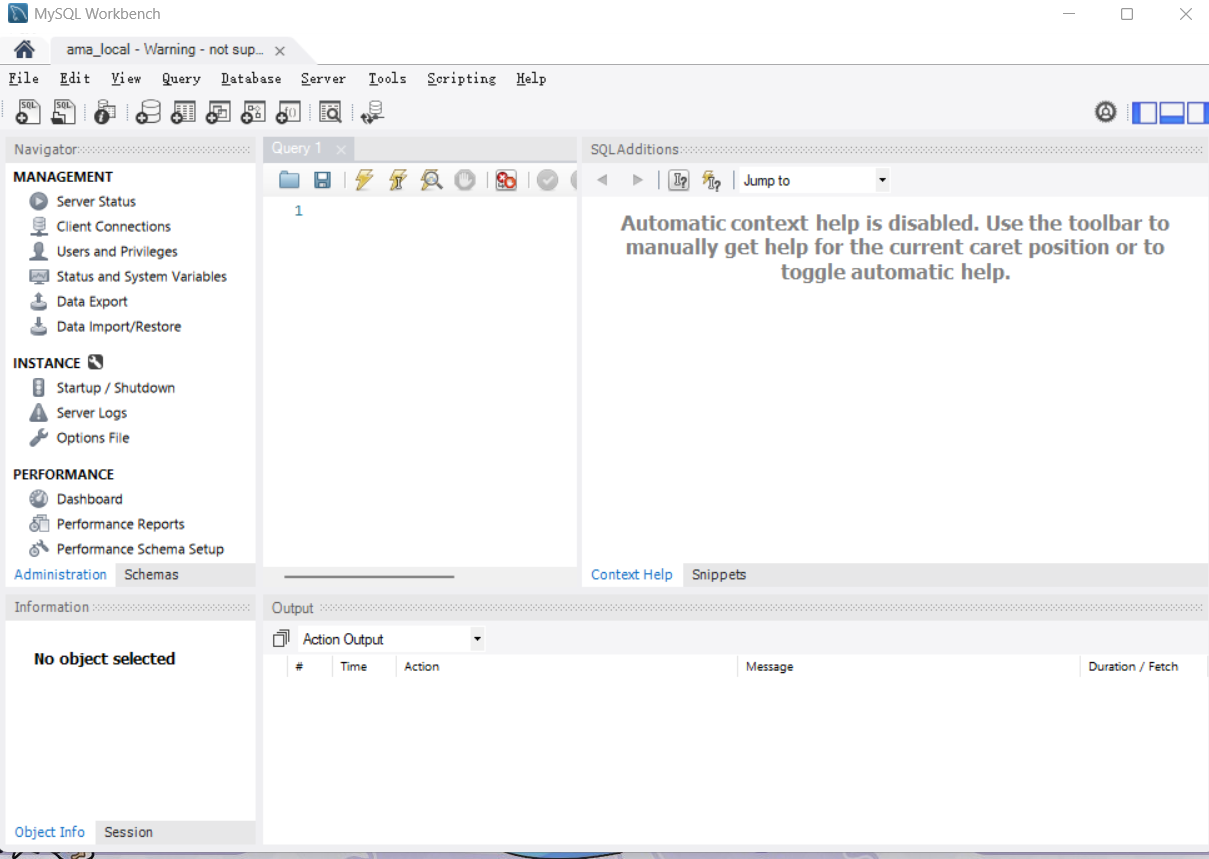Open Users and Privileges
This screenshot has height=859, width=1209.
pos(117,251)
